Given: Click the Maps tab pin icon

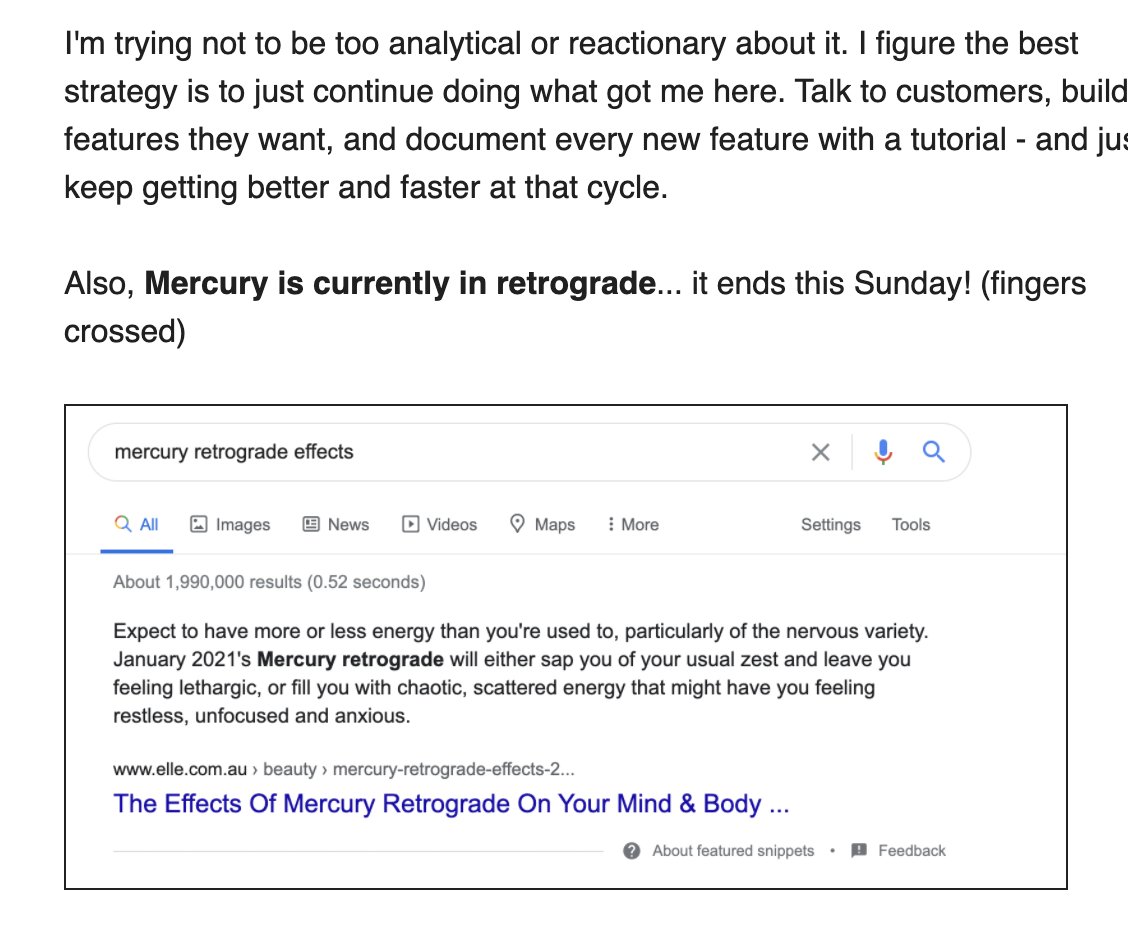Looking at the screenshot, I should point(518,523).
